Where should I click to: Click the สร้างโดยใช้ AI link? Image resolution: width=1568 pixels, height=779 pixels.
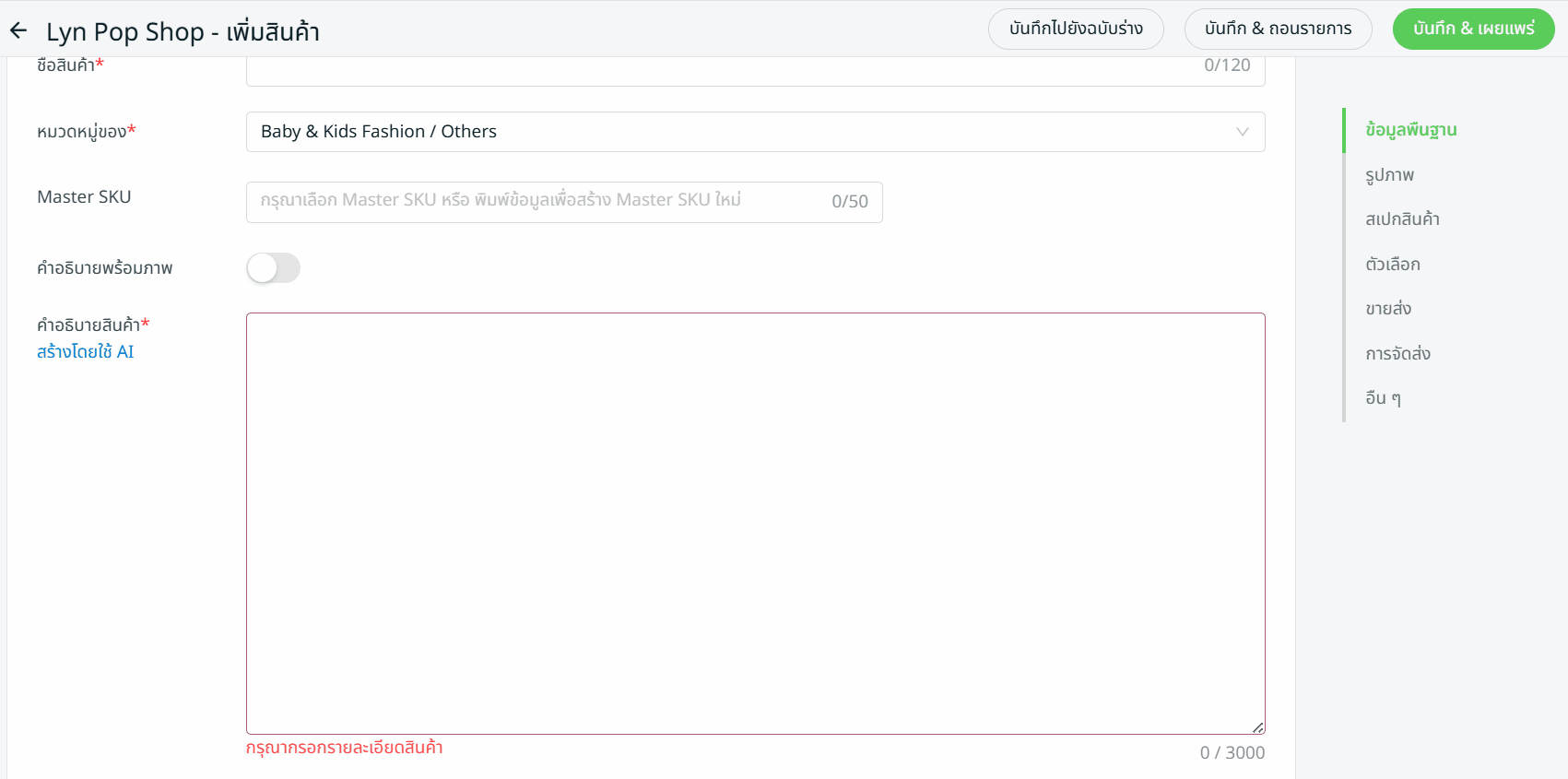coord(85,352)
